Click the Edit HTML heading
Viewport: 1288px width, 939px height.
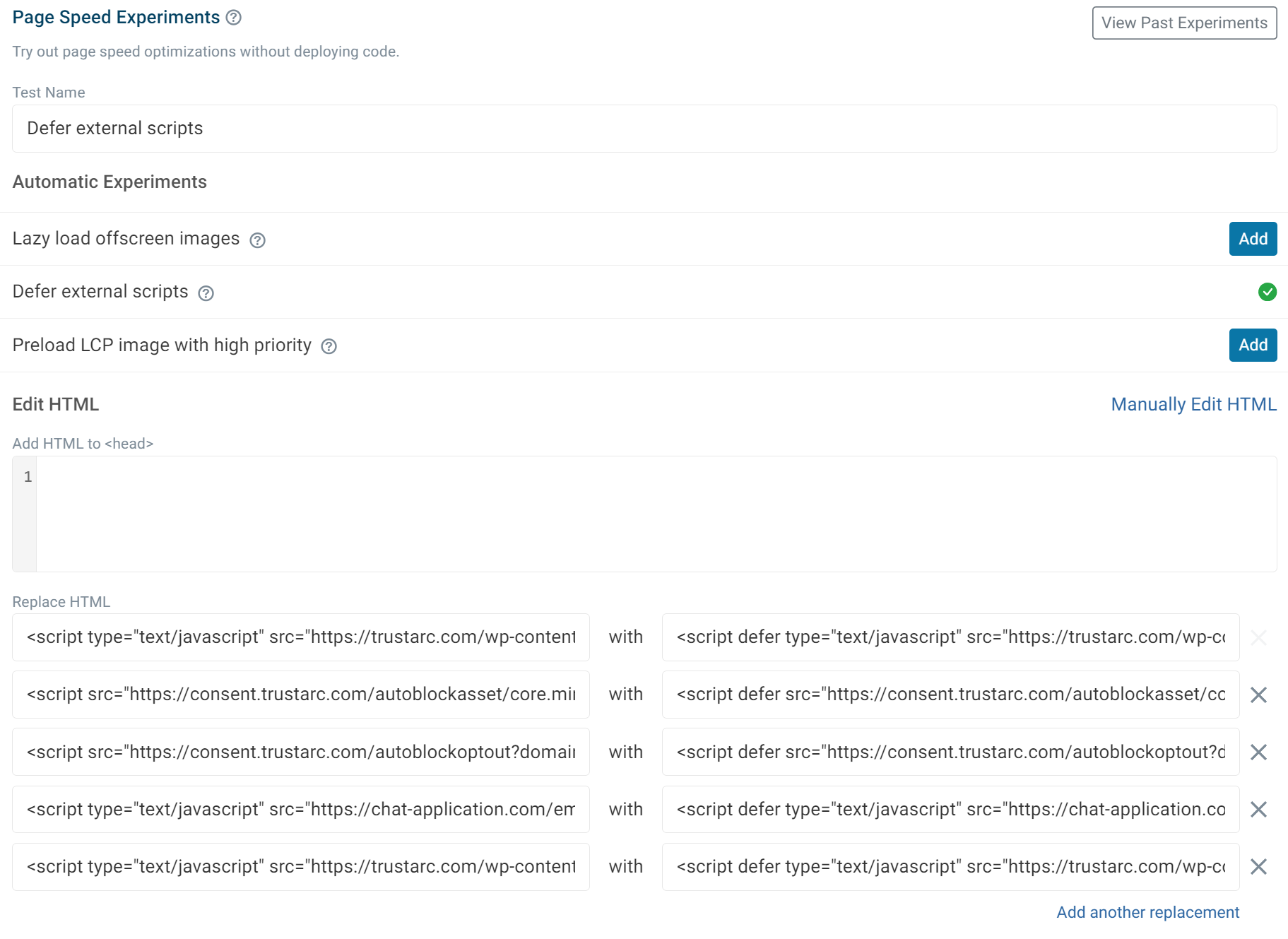tap(56, 404)
